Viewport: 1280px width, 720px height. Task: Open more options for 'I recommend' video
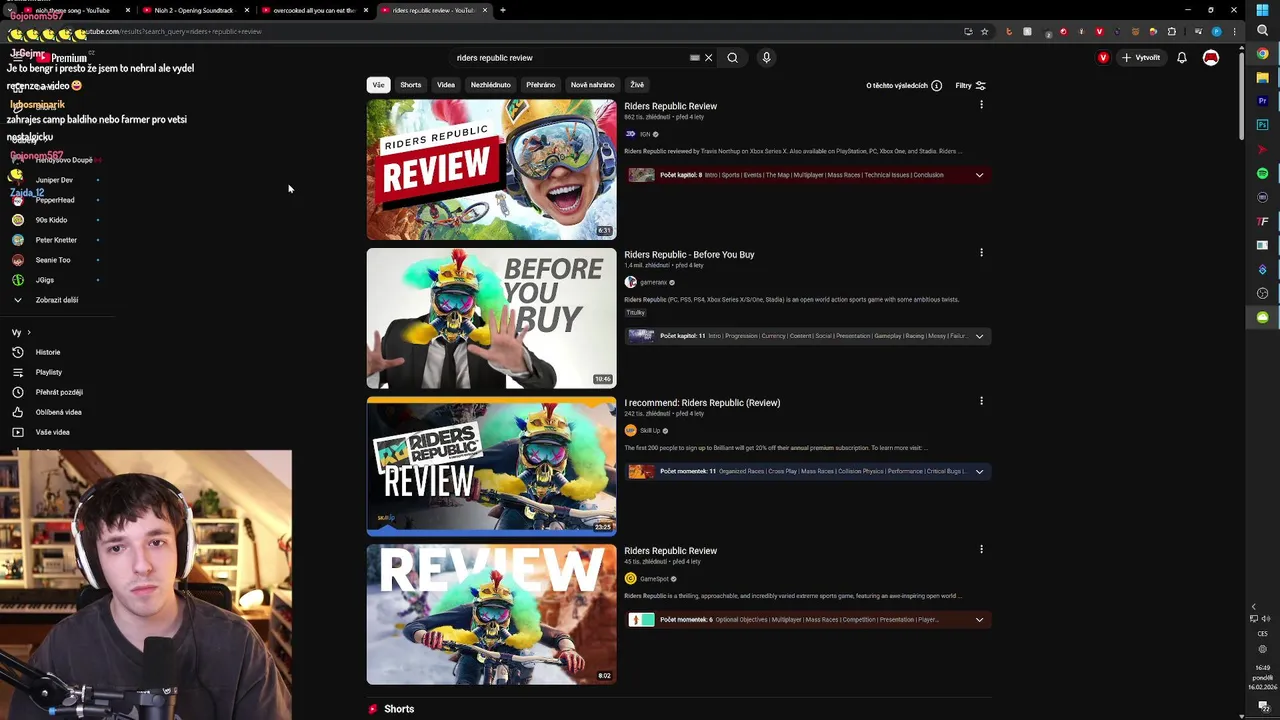coord(981,401)
